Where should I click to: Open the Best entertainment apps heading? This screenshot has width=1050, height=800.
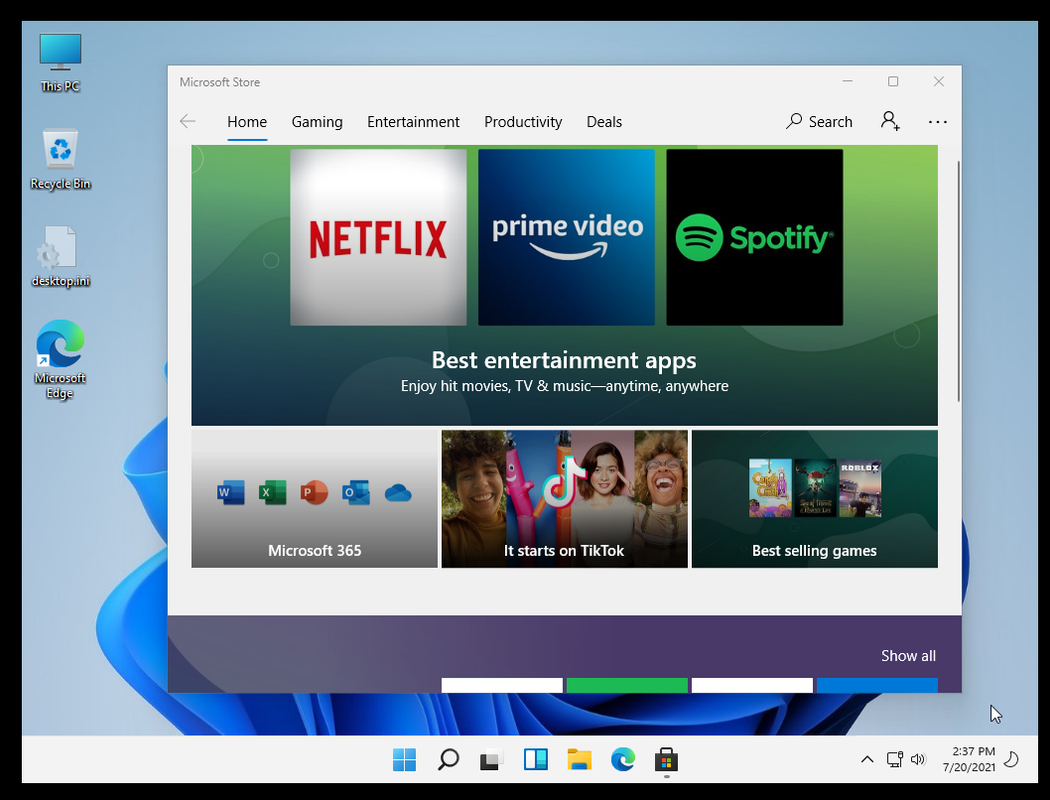click(x=564, y=360)
